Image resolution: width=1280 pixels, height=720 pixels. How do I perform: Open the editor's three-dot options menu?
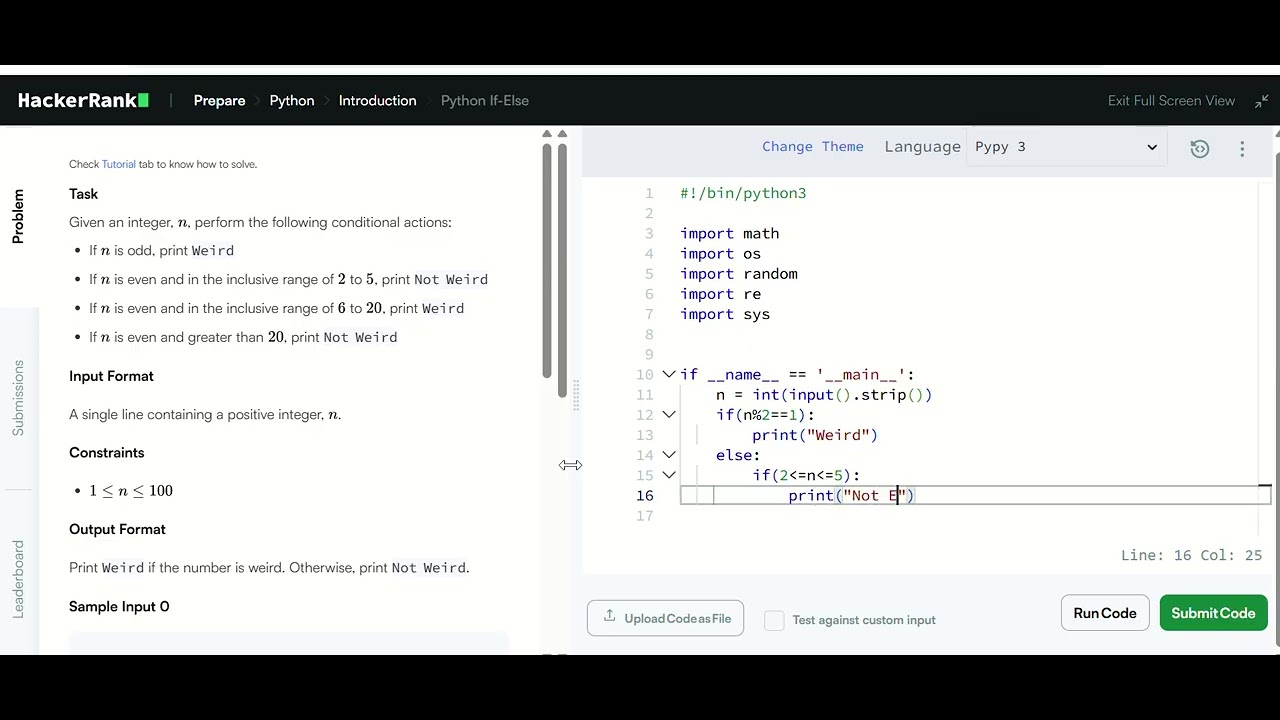pos(1242,148)
